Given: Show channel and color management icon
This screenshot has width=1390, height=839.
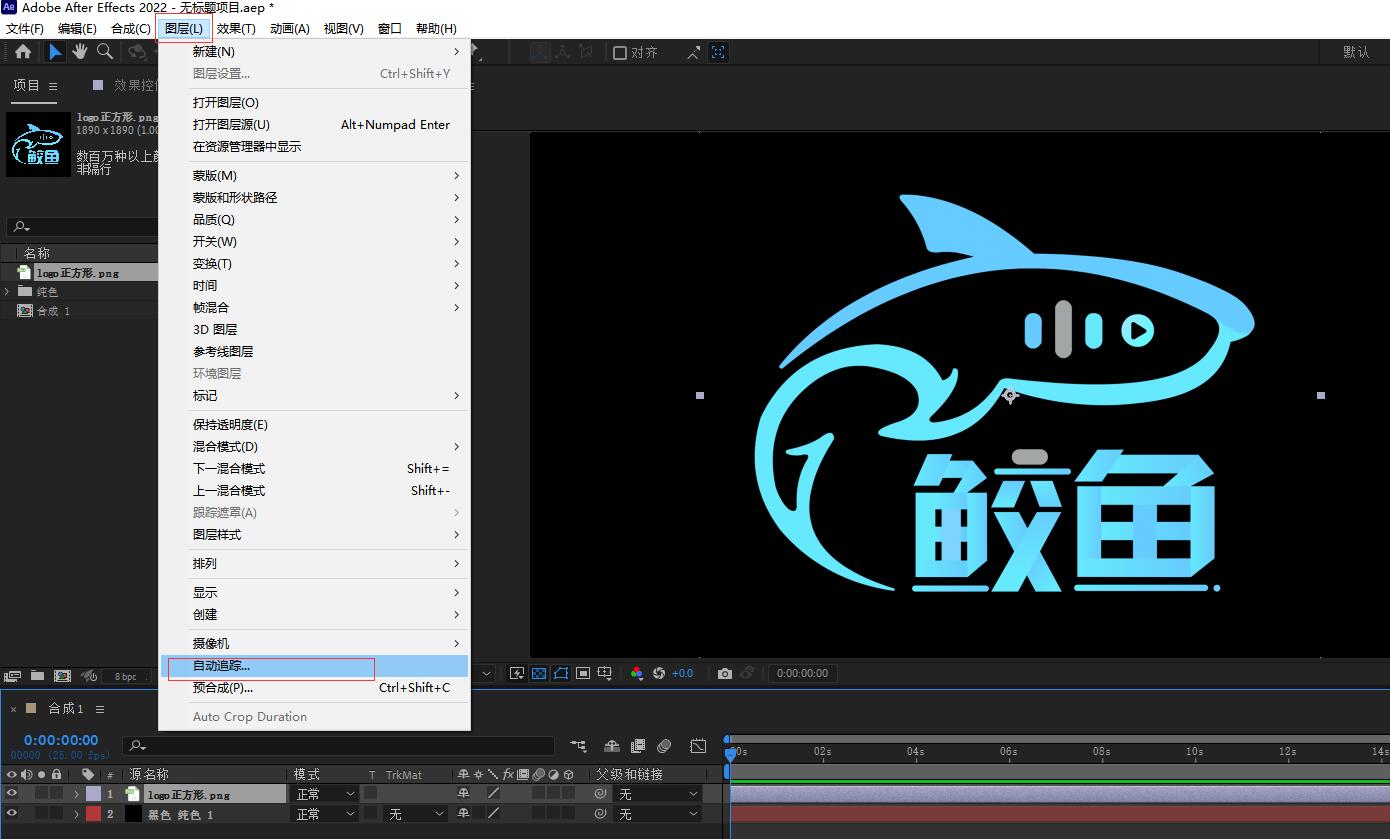Looking at the screenshot, I should pyautogui.click(x=637, y=673).
